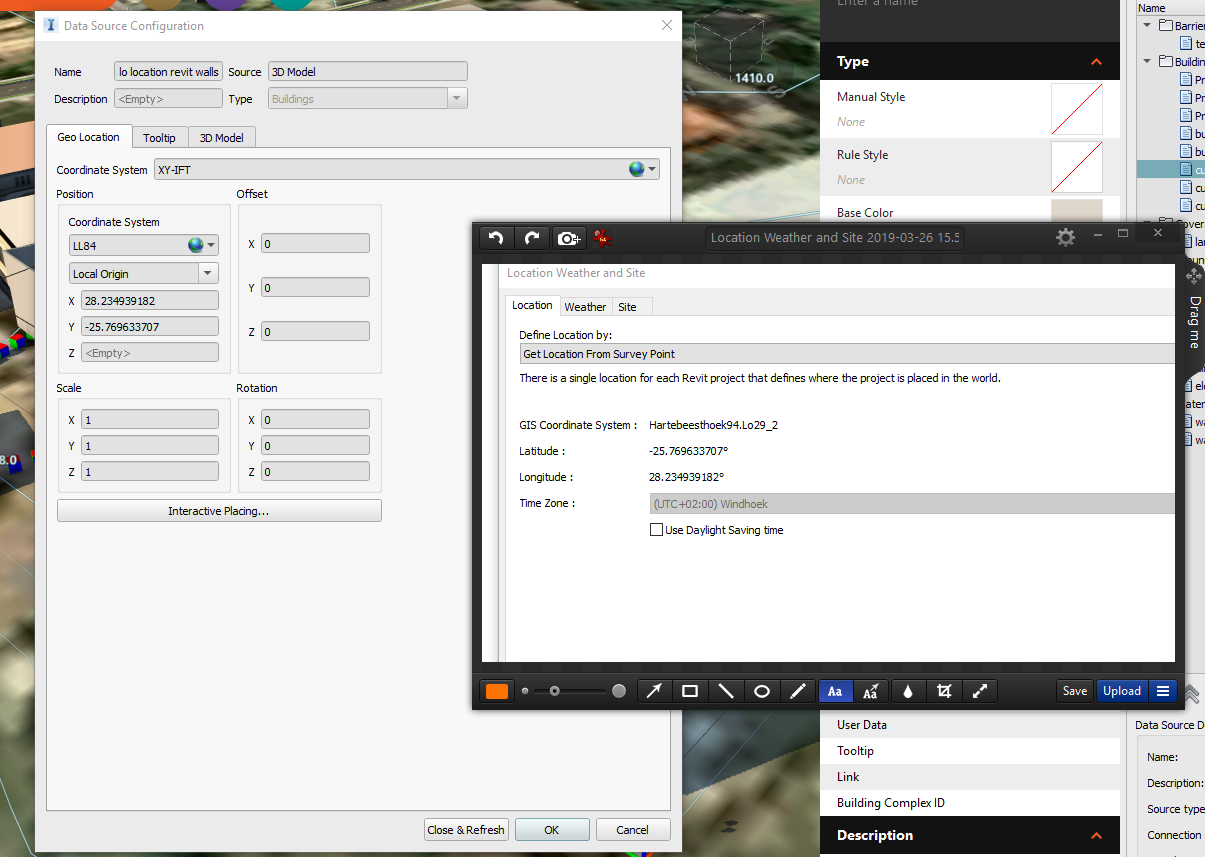This screenshot has width=1205, height=857.
Task: Click the Rule Style swatch
Action: (x=1077, y=167)
